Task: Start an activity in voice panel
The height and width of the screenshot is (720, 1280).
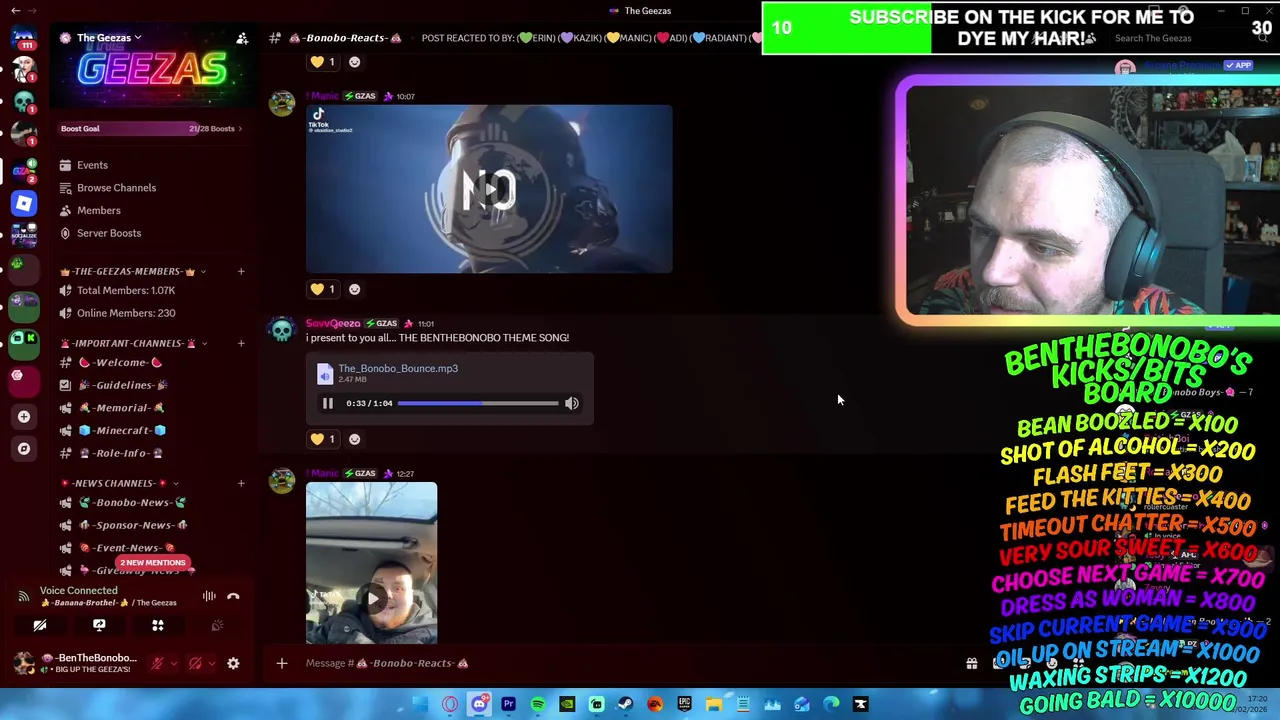Action: [x=158, y=625]
